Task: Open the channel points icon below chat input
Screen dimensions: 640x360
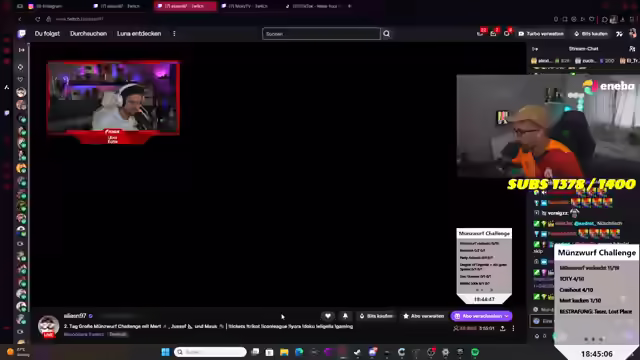Action: [537, 336]
